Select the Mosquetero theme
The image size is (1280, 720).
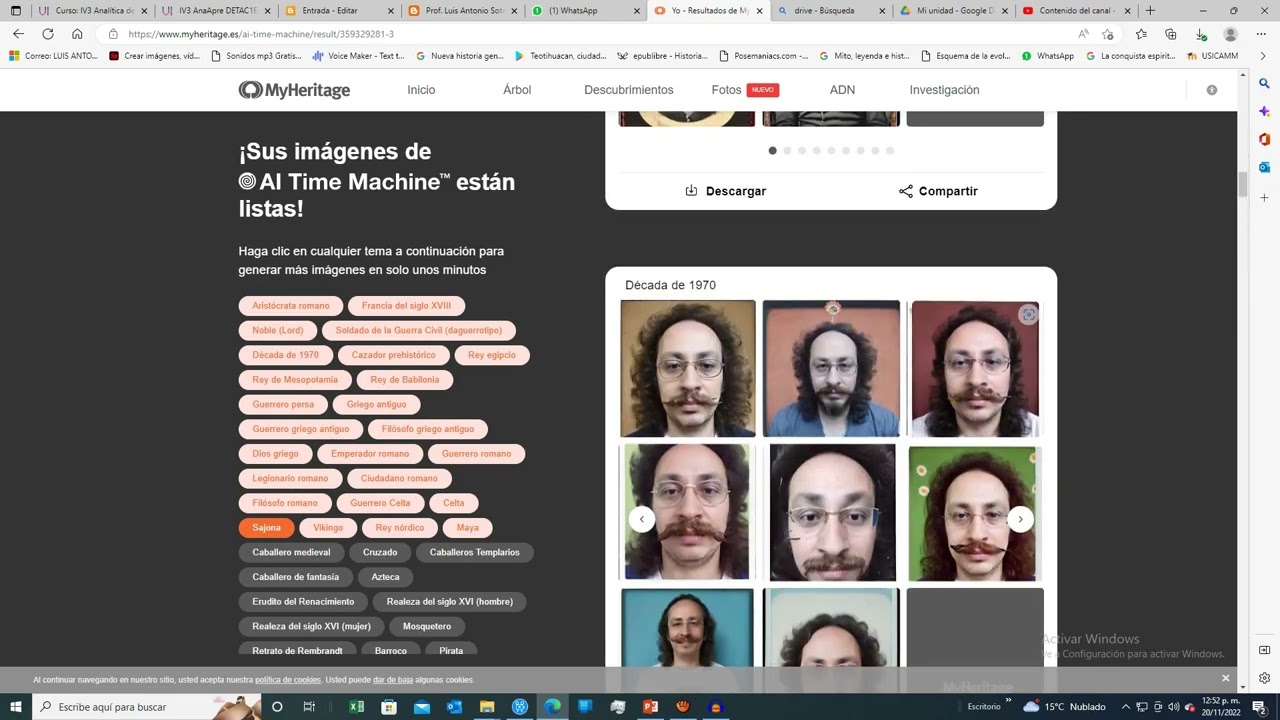(427, 626)
